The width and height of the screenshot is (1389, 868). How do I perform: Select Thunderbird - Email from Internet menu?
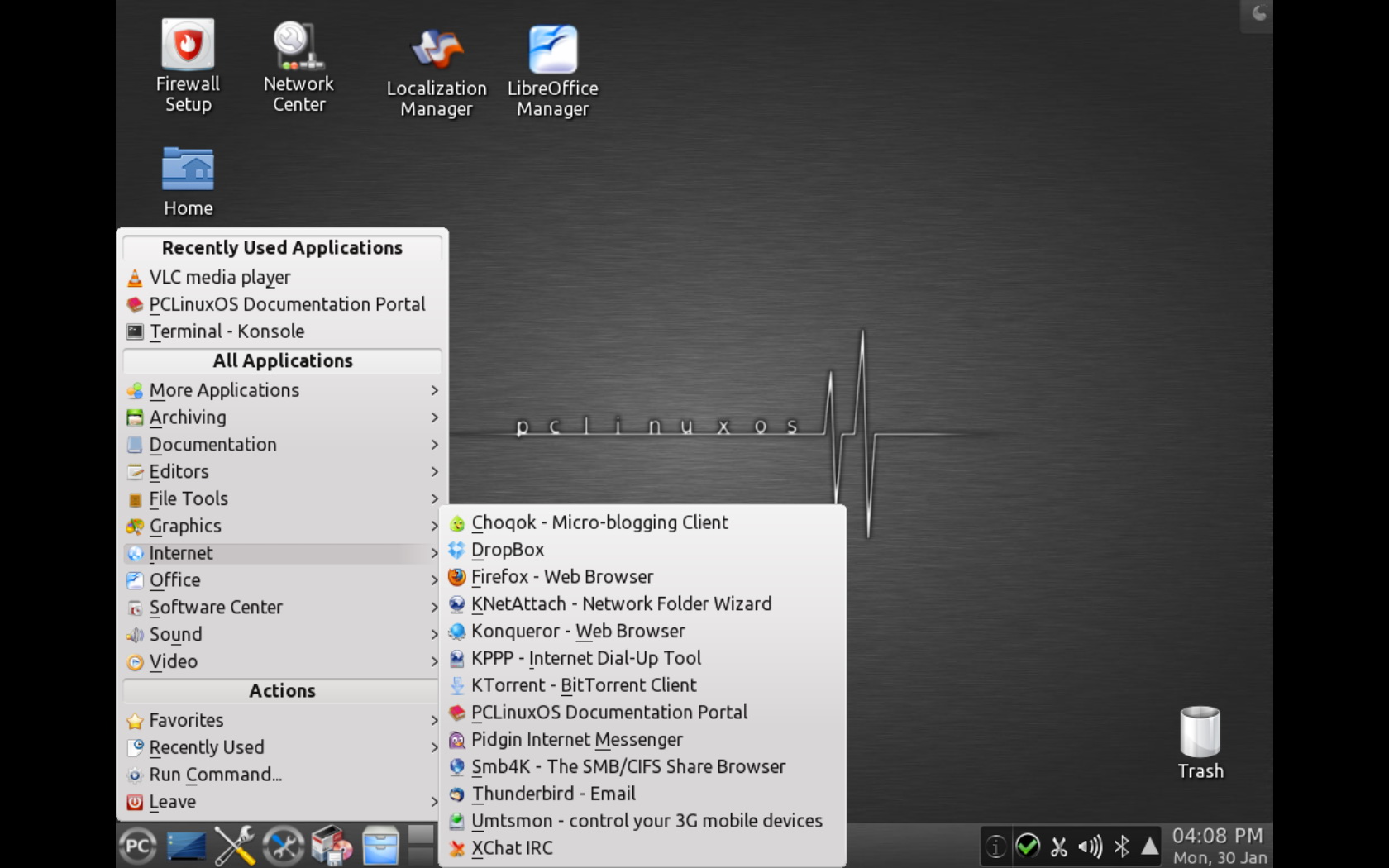click(x=552, y=794)
